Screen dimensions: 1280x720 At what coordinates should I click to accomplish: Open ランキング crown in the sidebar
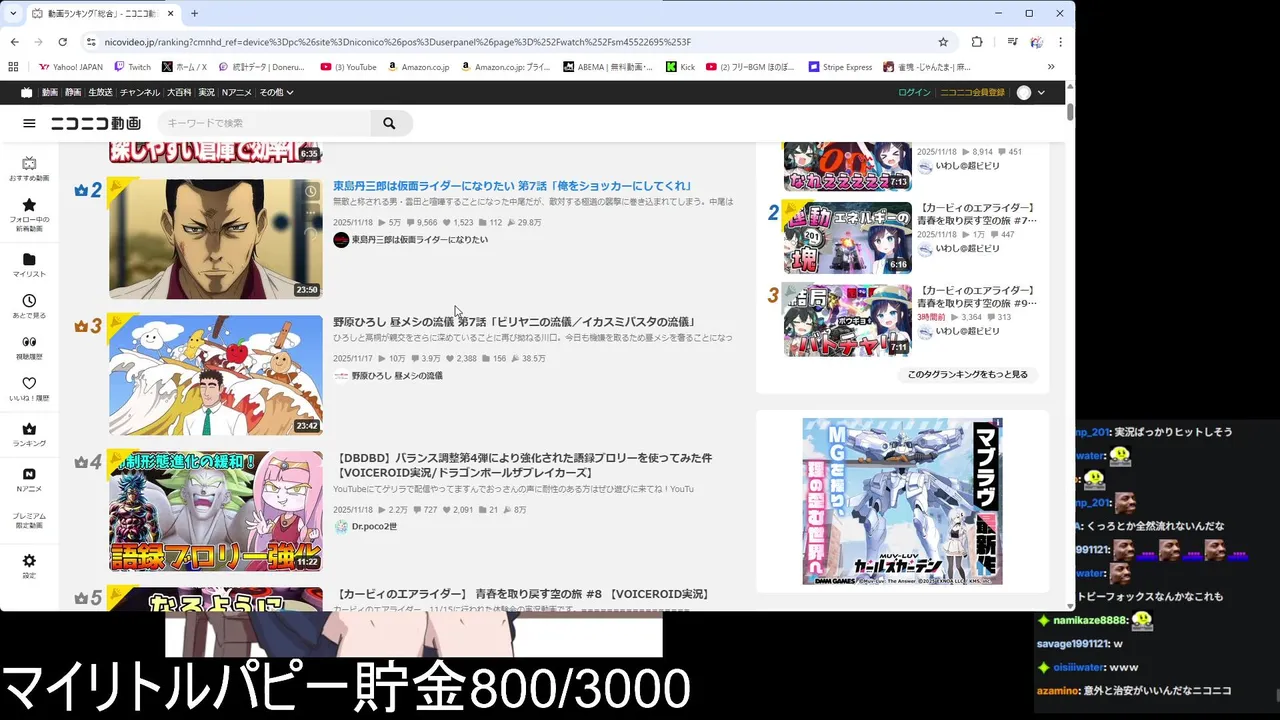(x=29, y=435)
